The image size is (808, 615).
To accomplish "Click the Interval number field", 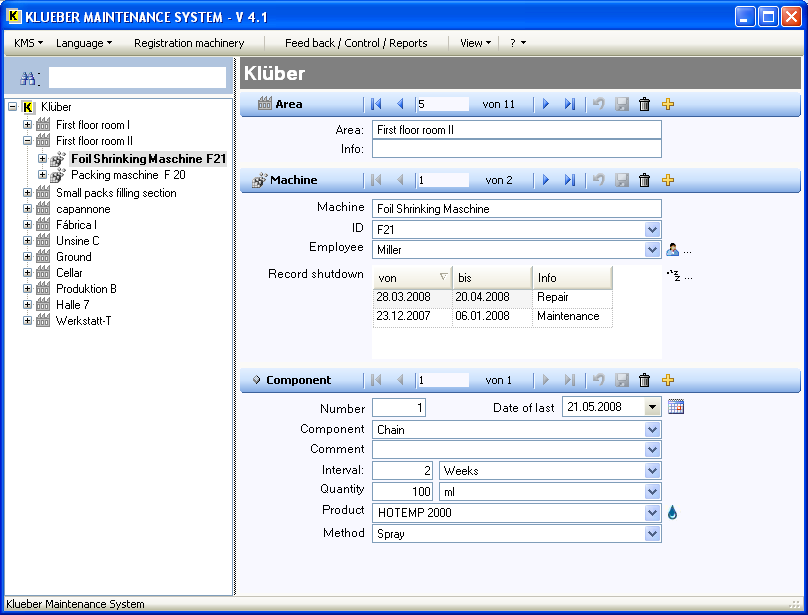I will coord(402,471).
